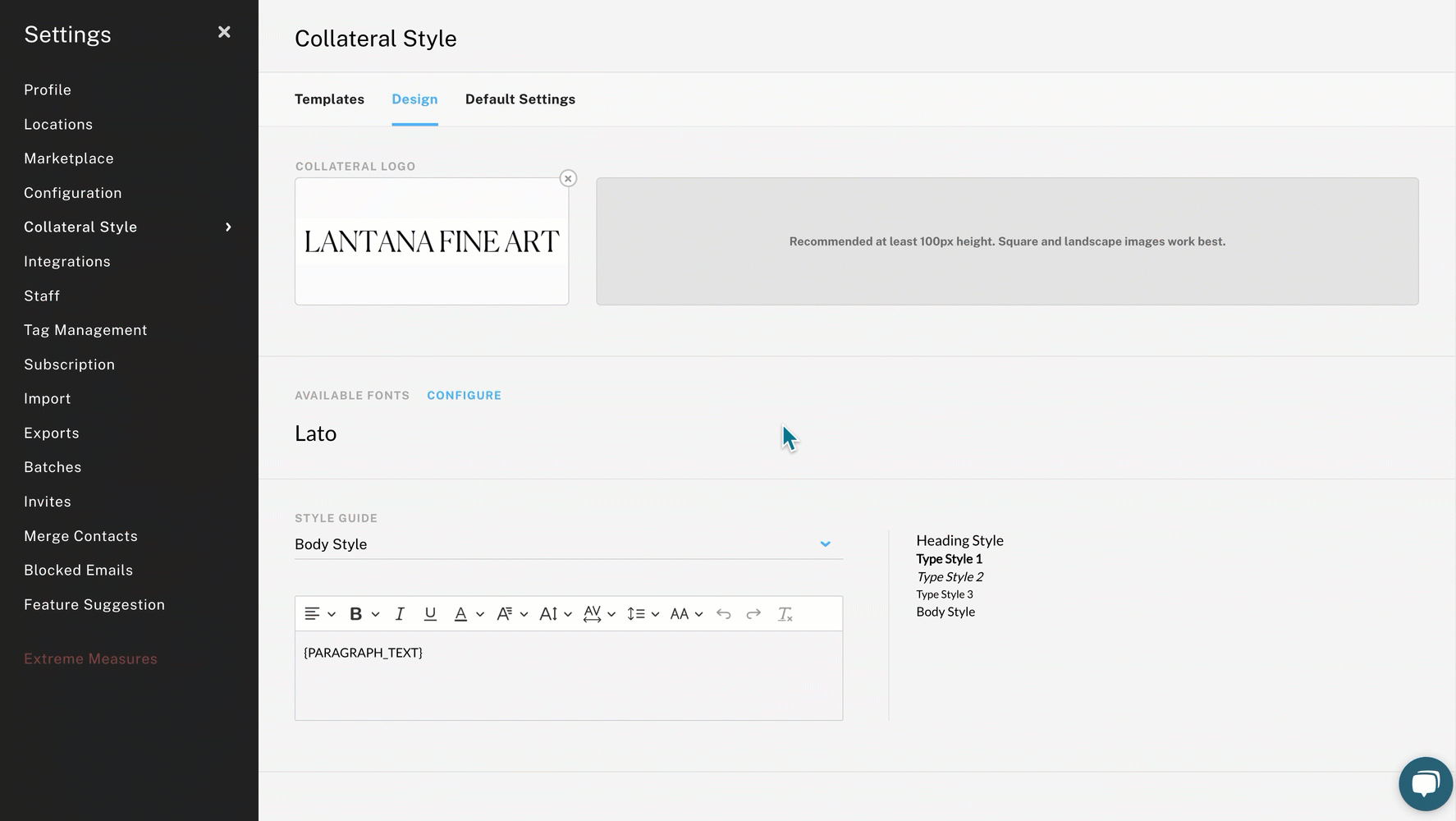Open the letter spacing (AV) dropdown
1456x821 pixels.
pos(599,614)
